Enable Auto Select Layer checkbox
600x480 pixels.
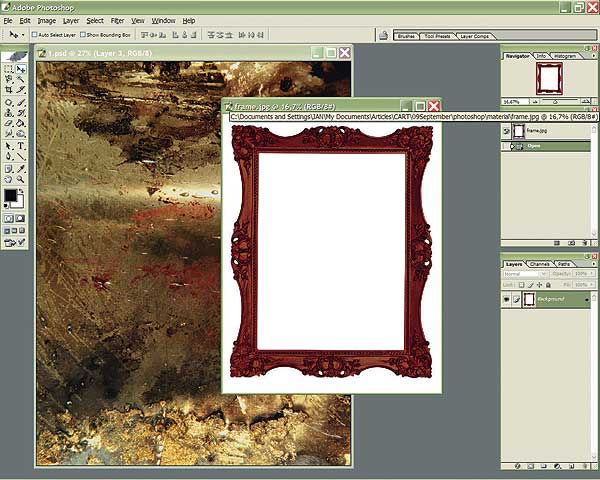tap(36, 34)
